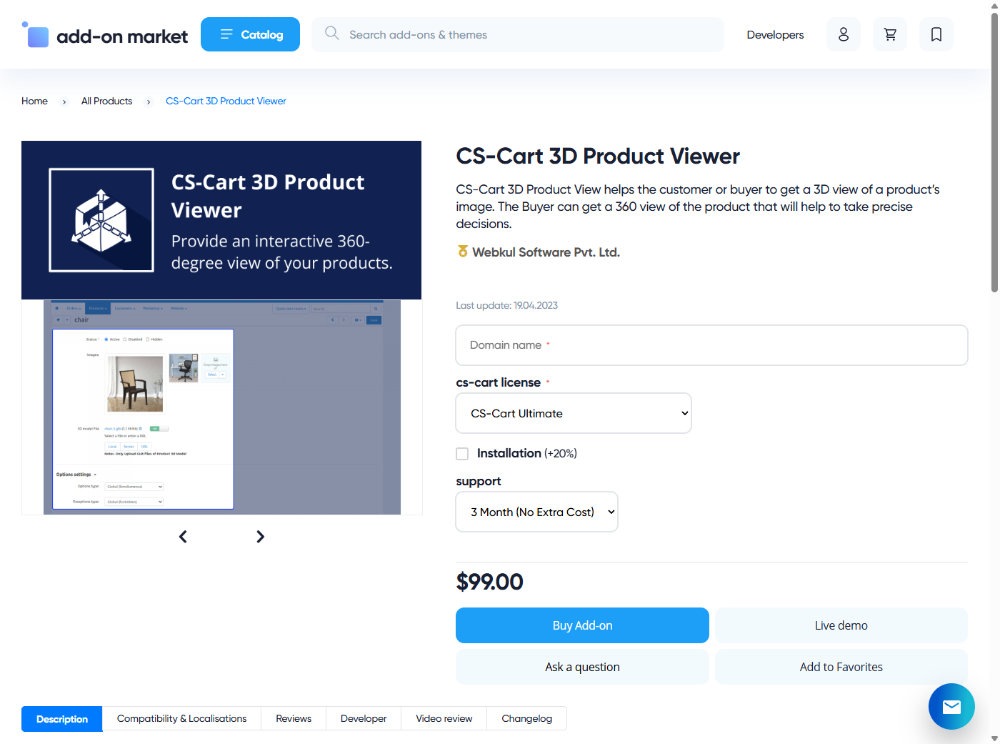
Task: Click the Webkul Software Pvt. Ltd. link
Action: click(545, 252)
